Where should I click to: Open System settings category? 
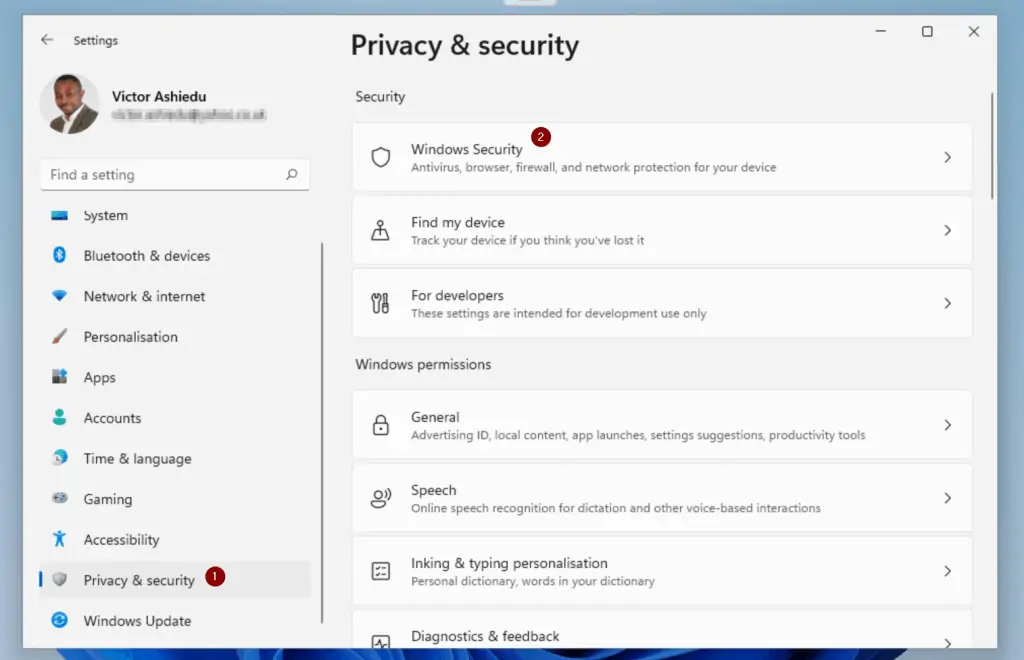point(175,215)
